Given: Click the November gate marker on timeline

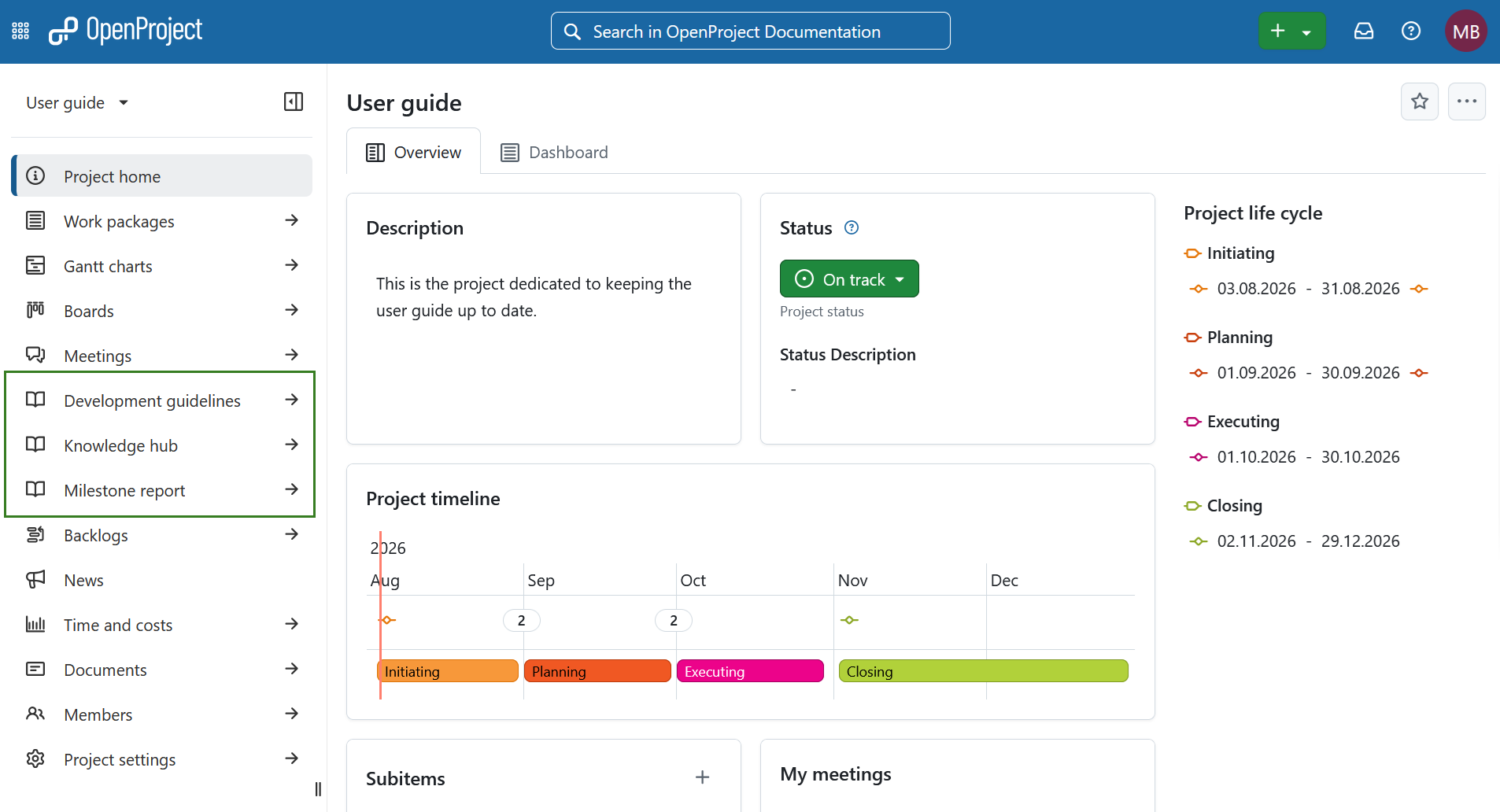Looking at the screenshot, I should point(849,620).
